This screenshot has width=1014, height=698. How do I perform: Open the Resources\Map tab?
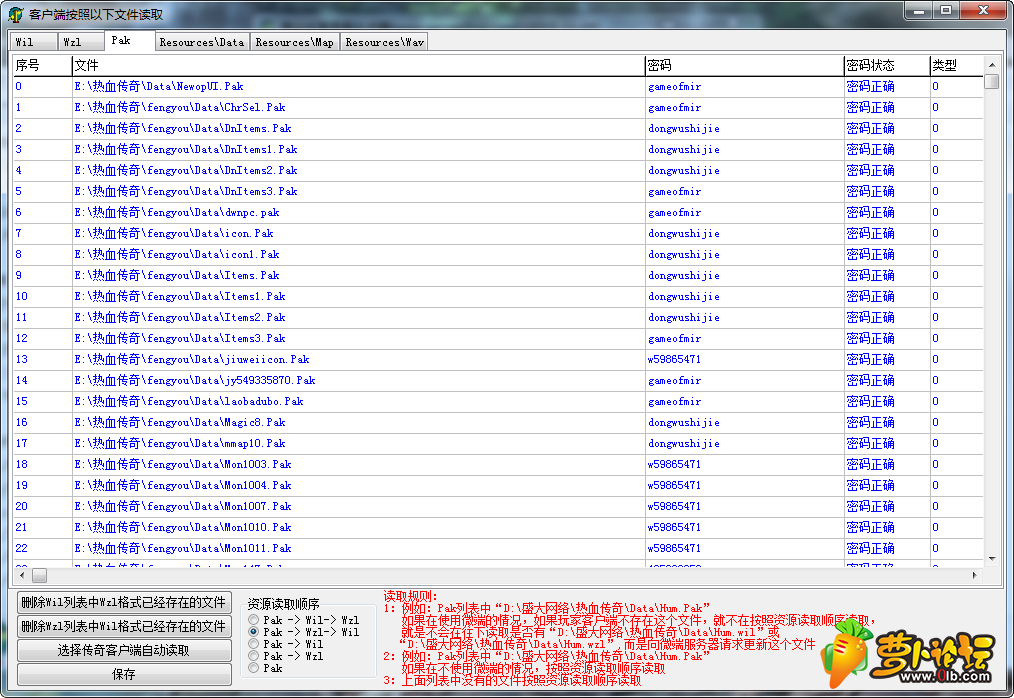295,41
